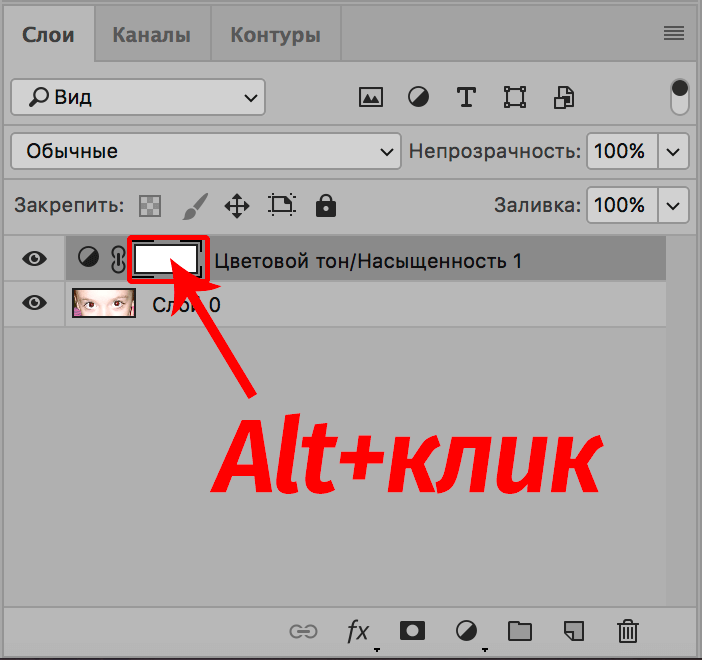Open the Вид filter type dropdown

(x=137, y=97)
